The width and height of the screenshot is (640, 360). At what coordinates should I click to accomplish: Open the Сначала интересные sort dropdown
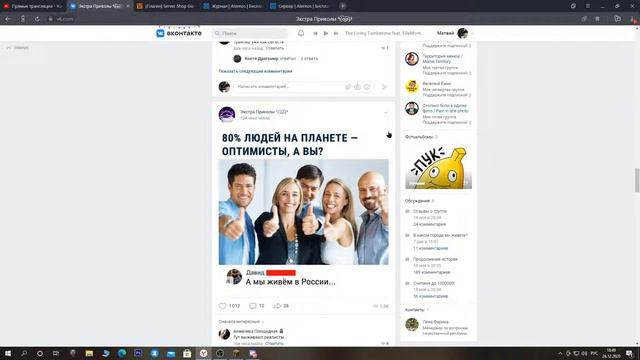[241, 322]
